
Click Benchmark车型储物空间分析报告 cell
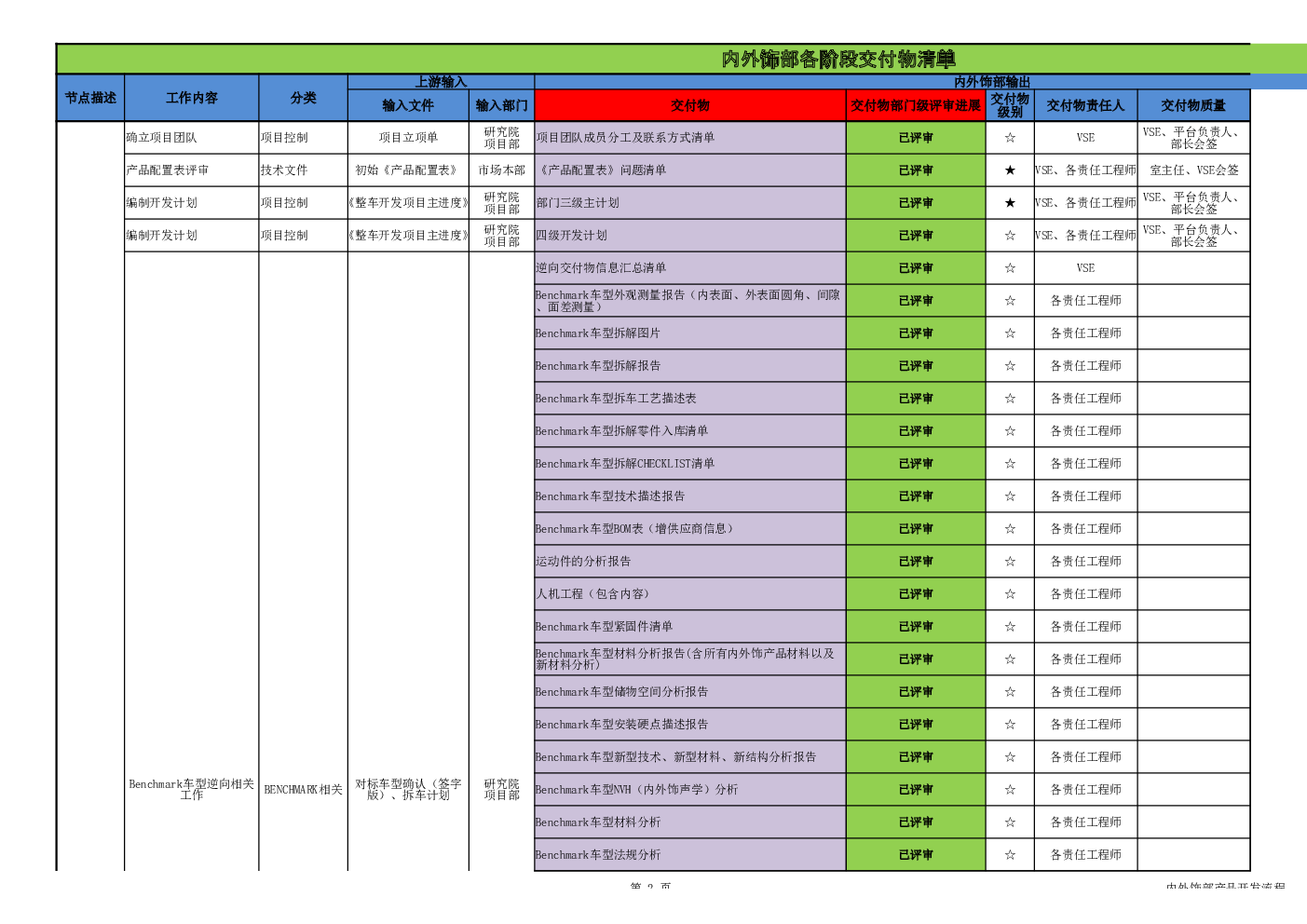pyautogui.click(x=690, y=692)
